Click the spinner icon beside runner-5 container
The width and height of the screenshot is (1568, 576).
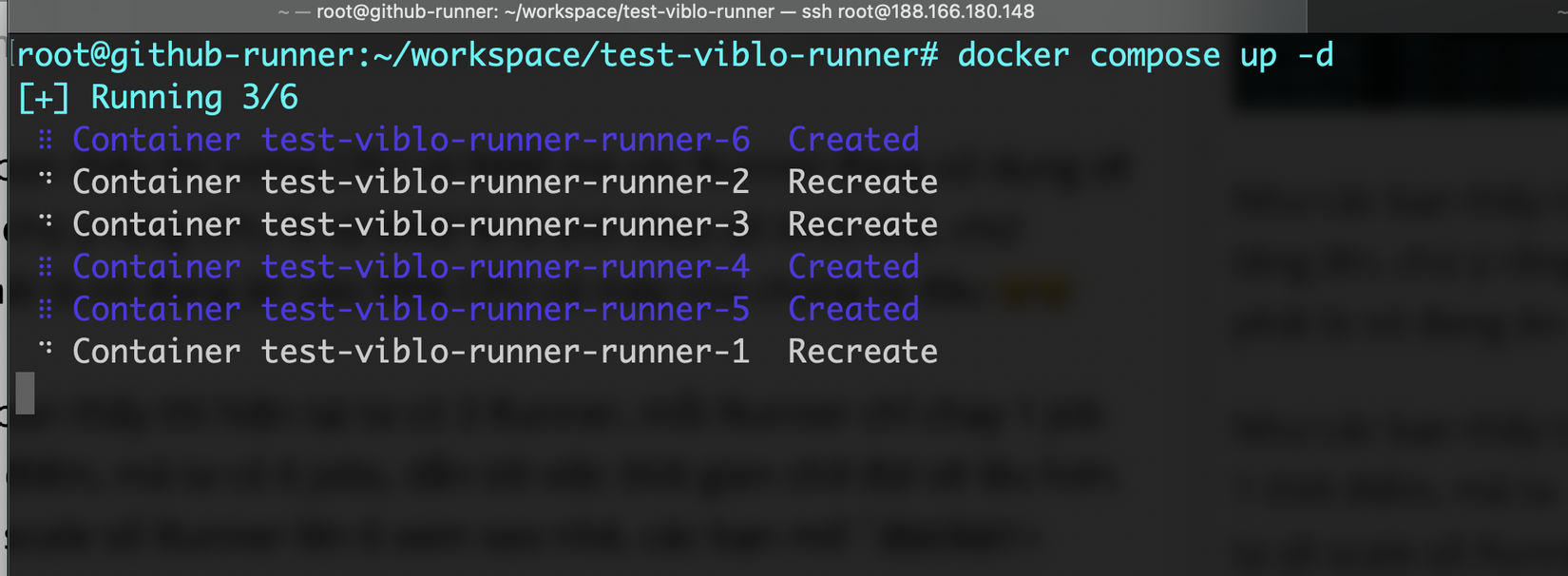[45, 309]
